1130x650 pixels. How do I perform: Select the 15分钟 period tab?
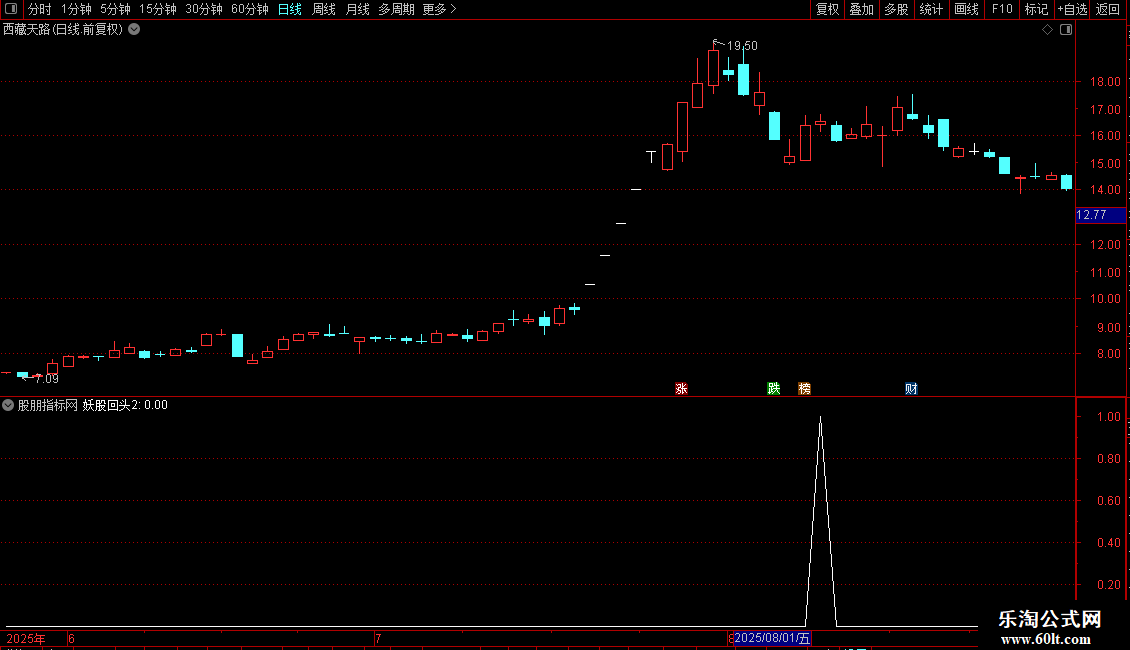pyautogui.click(x=157, y=9)
